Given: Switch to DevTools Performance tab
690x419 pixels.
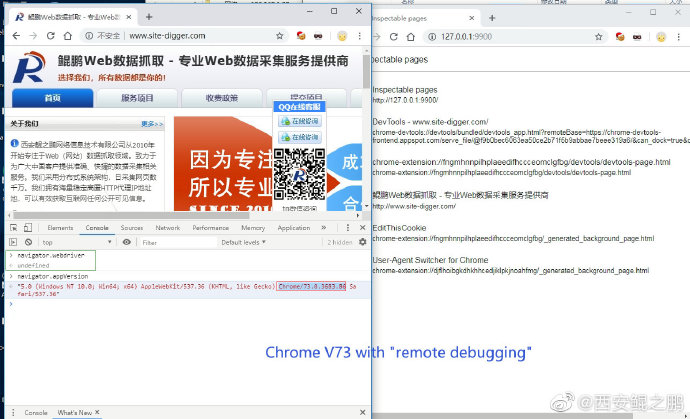Looking at the screenshot, I should click(210, 228).
